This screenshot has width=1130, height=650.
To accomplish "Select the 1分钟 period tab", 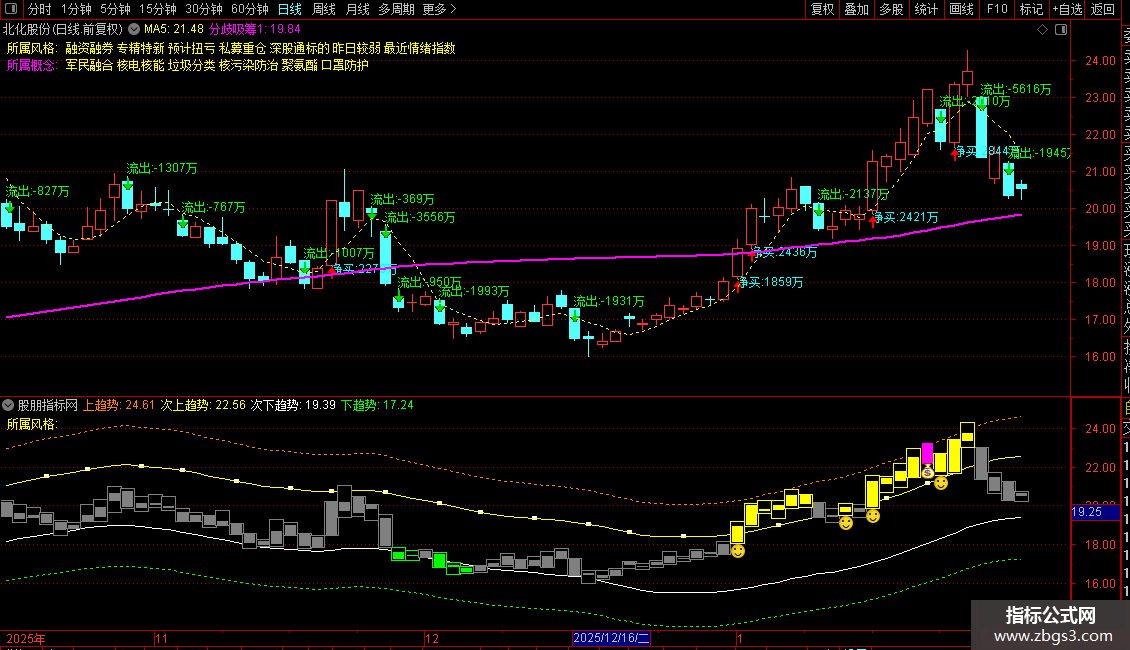I will click(x=76, y=9).
